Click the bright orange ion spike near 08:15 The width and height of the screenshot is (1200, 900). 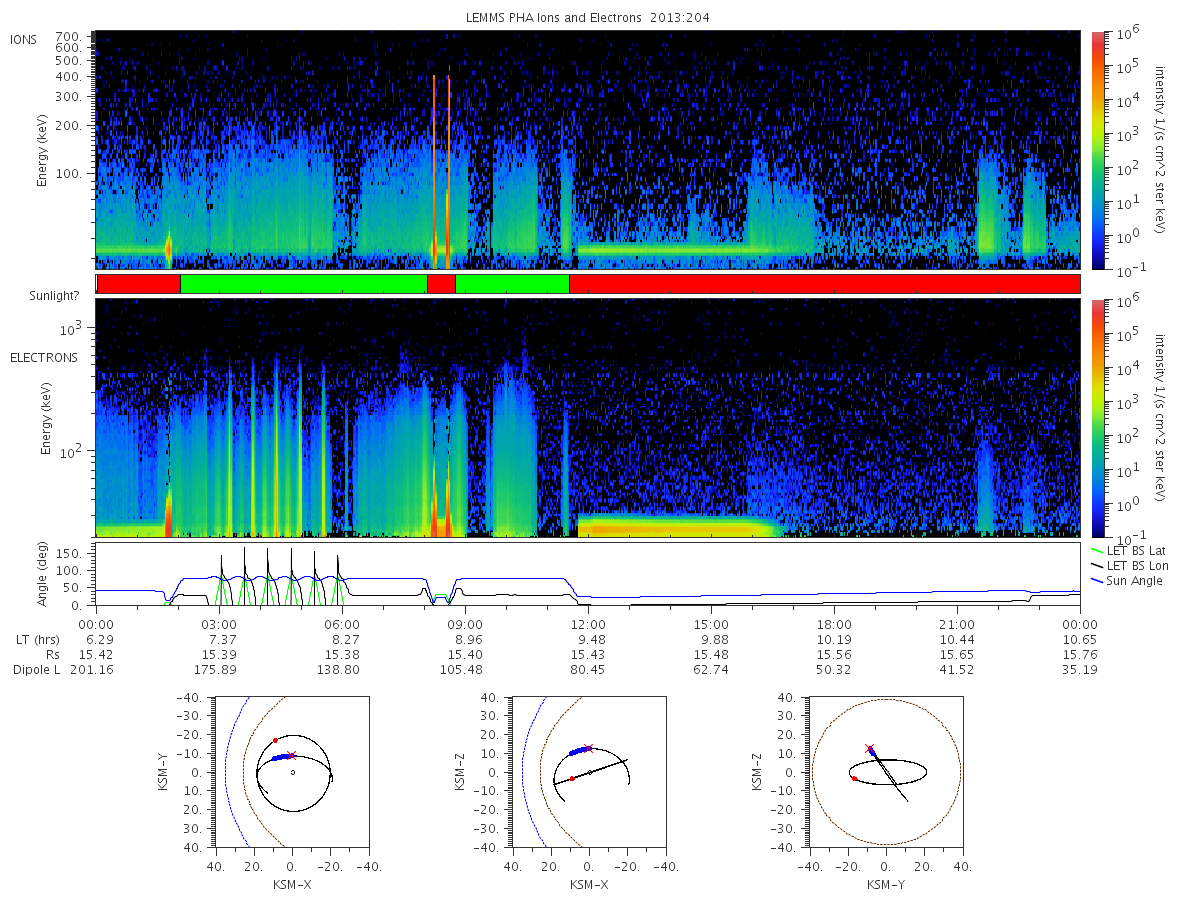tap(434, 165)
